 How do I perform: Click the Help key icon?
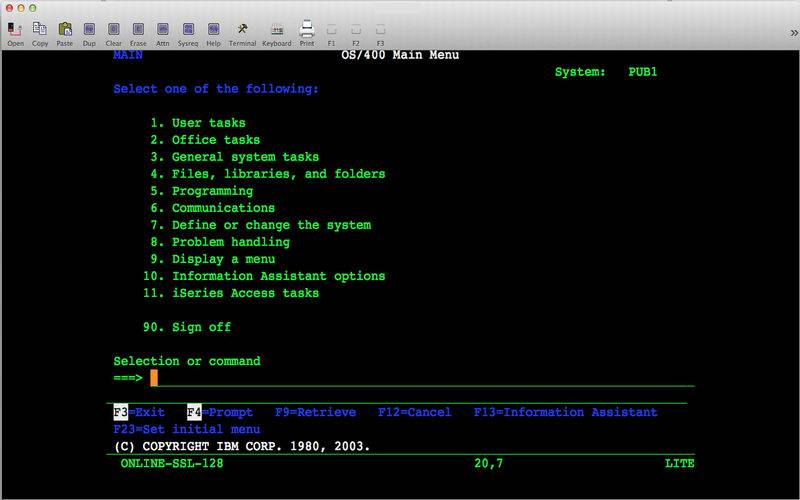(x=213, y=34)
